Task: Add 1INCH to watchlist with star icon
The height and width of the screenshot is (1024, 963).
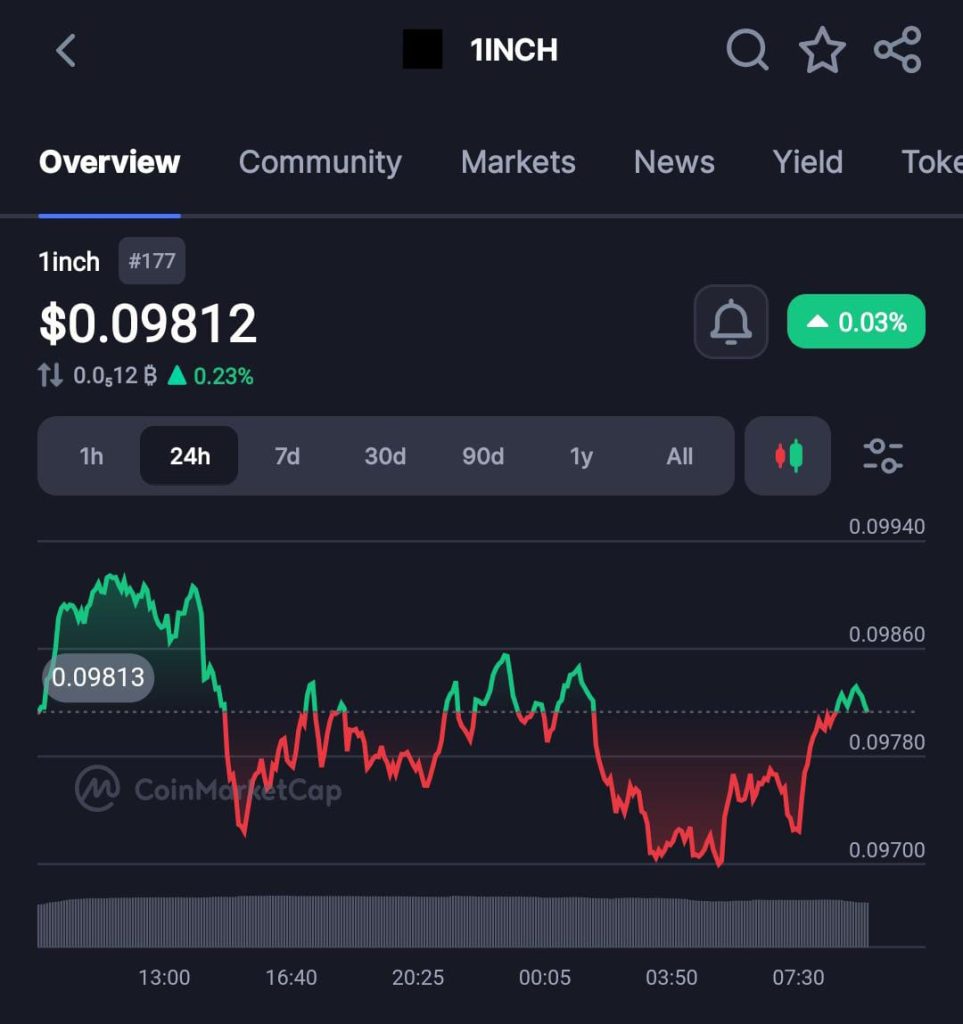Action: pyautogui.click(x=822, y=50)
